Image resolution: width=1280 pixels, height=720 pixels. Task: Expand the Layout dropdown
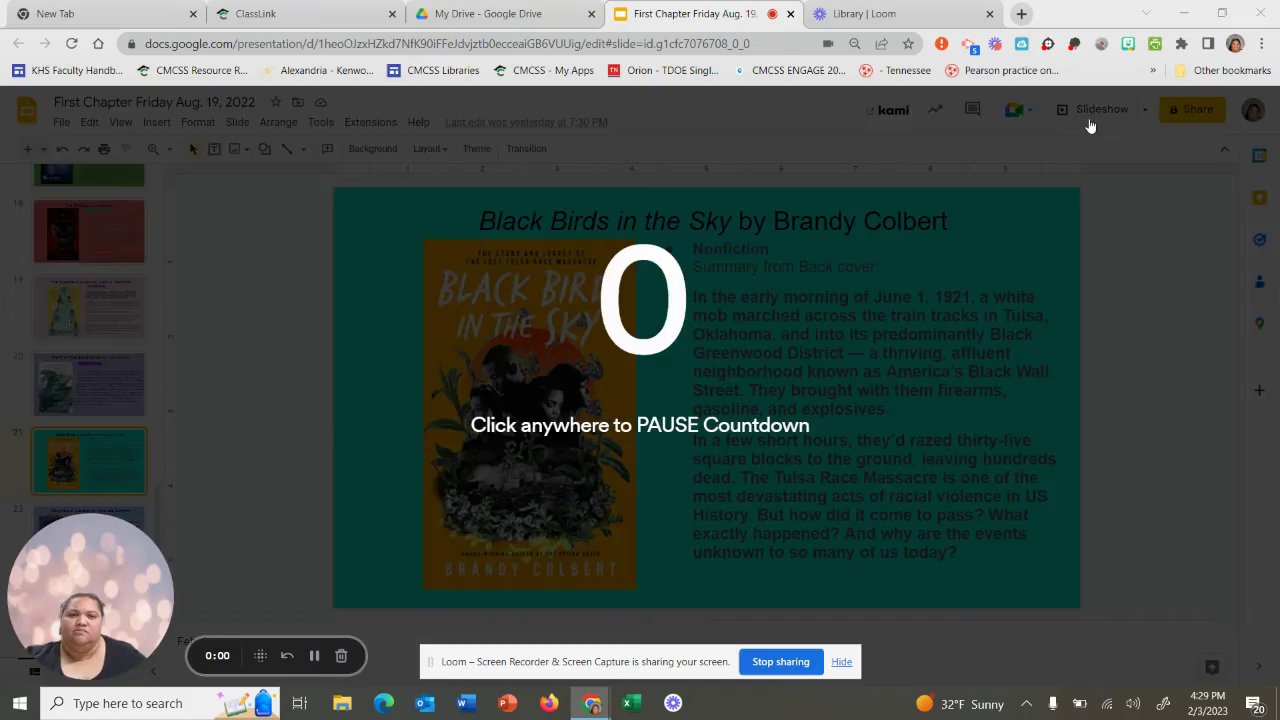tap(430, 149)
